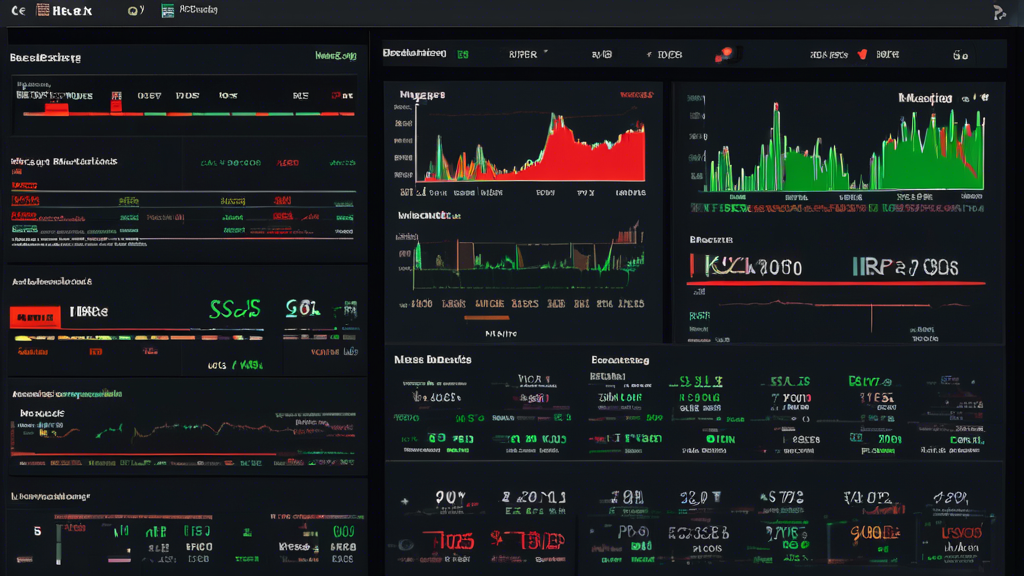Click the green badge in the chart toolbar
This screenshot has width=1024, height=576.
point(463,54)
